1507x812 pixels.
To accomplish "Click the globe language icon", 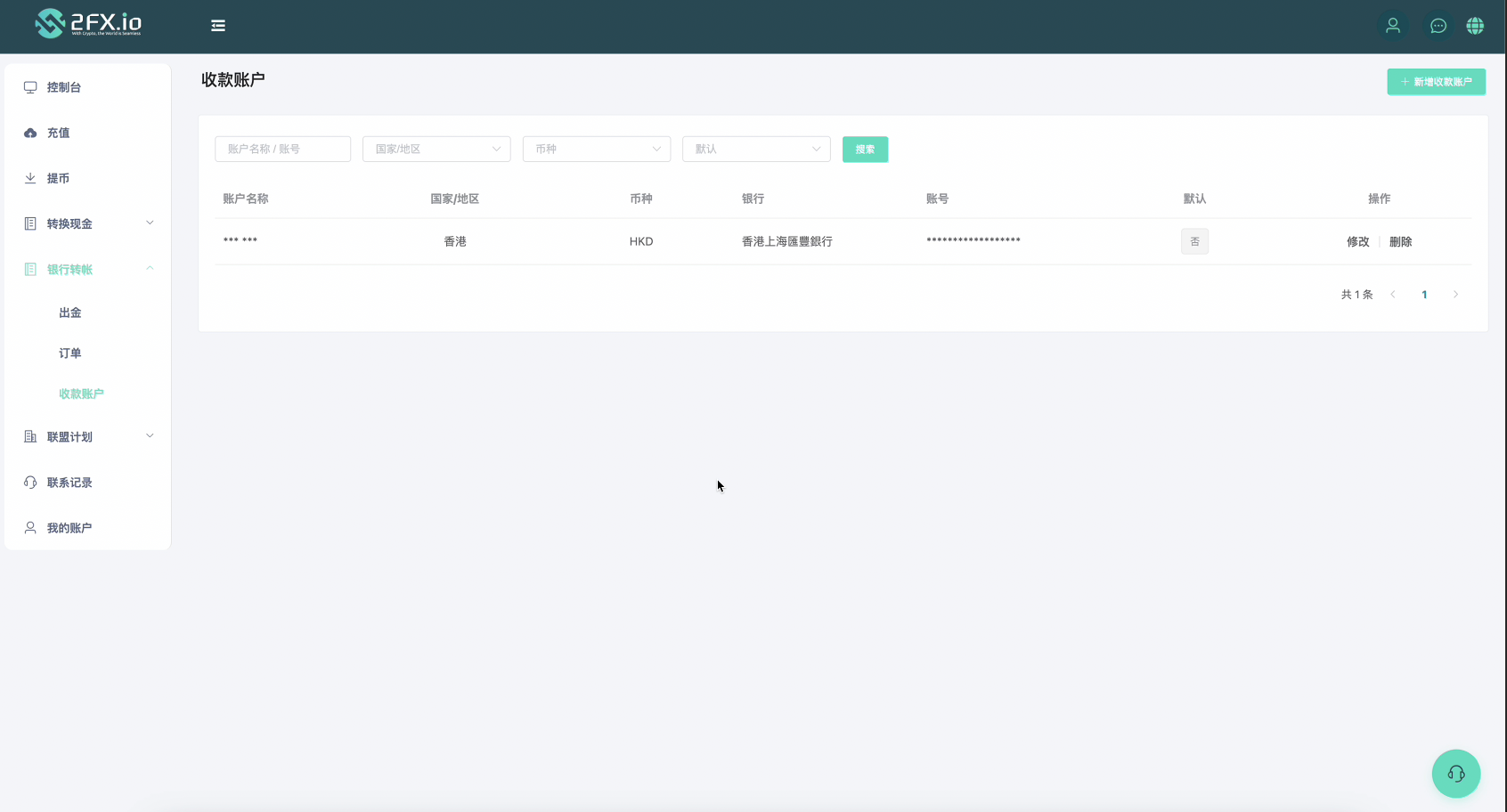I will [1475, 26].
